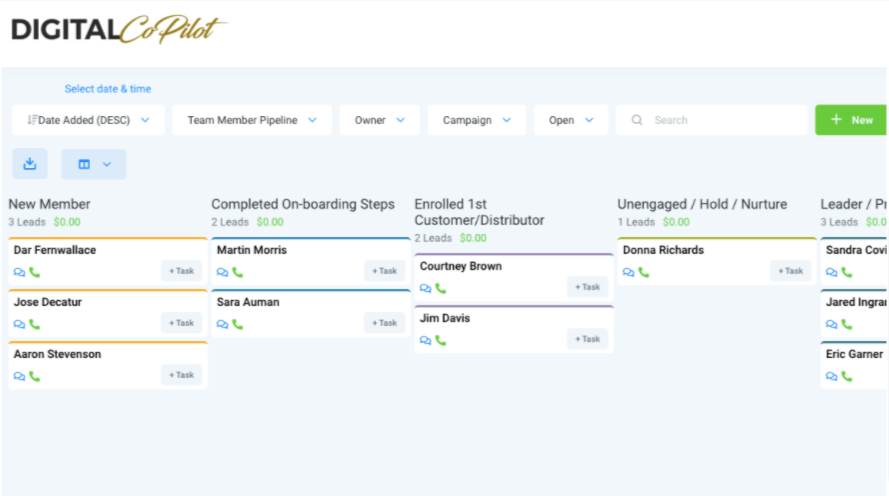The image size is (889, 496).
Task: Call Courtney Brown via phone icon
Action: point(441,288)
